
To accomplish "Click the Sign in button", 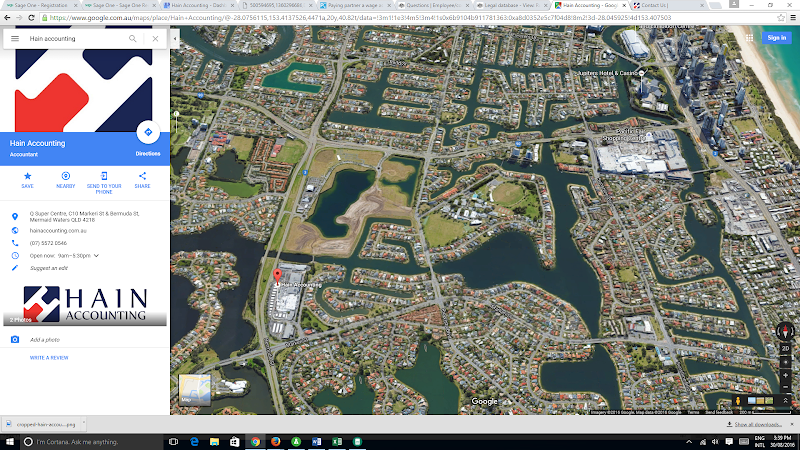I will click(x=776, y=37).
